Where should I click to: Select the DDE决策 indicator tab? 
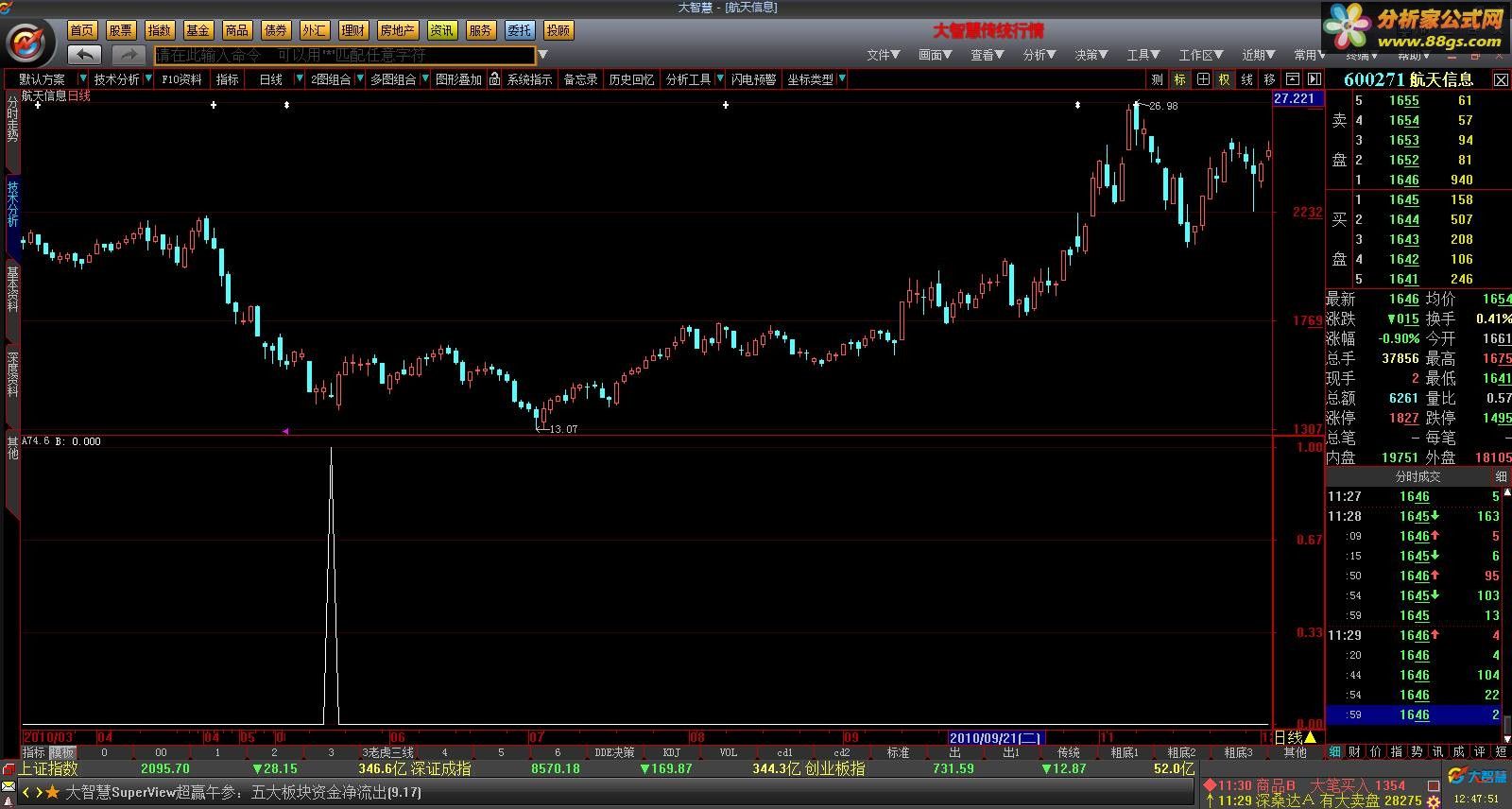point(614,753)
